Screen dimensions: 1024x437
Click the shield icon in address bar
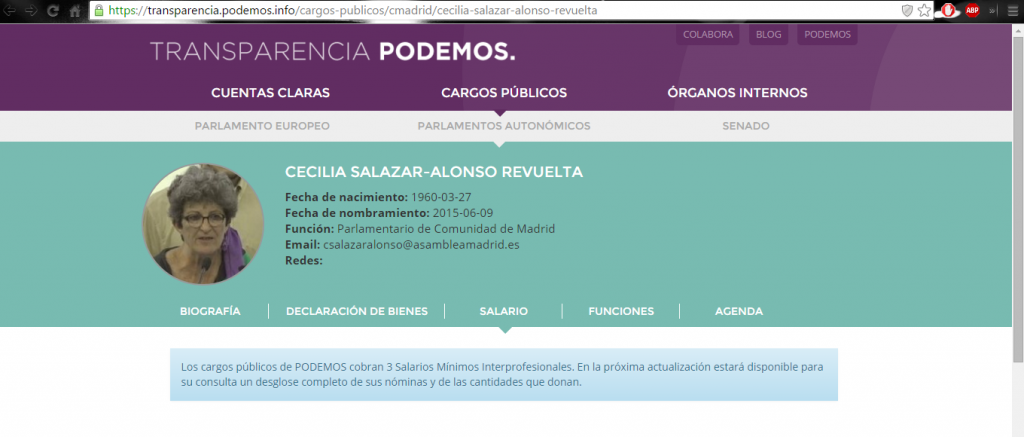(x=907, y=10)
